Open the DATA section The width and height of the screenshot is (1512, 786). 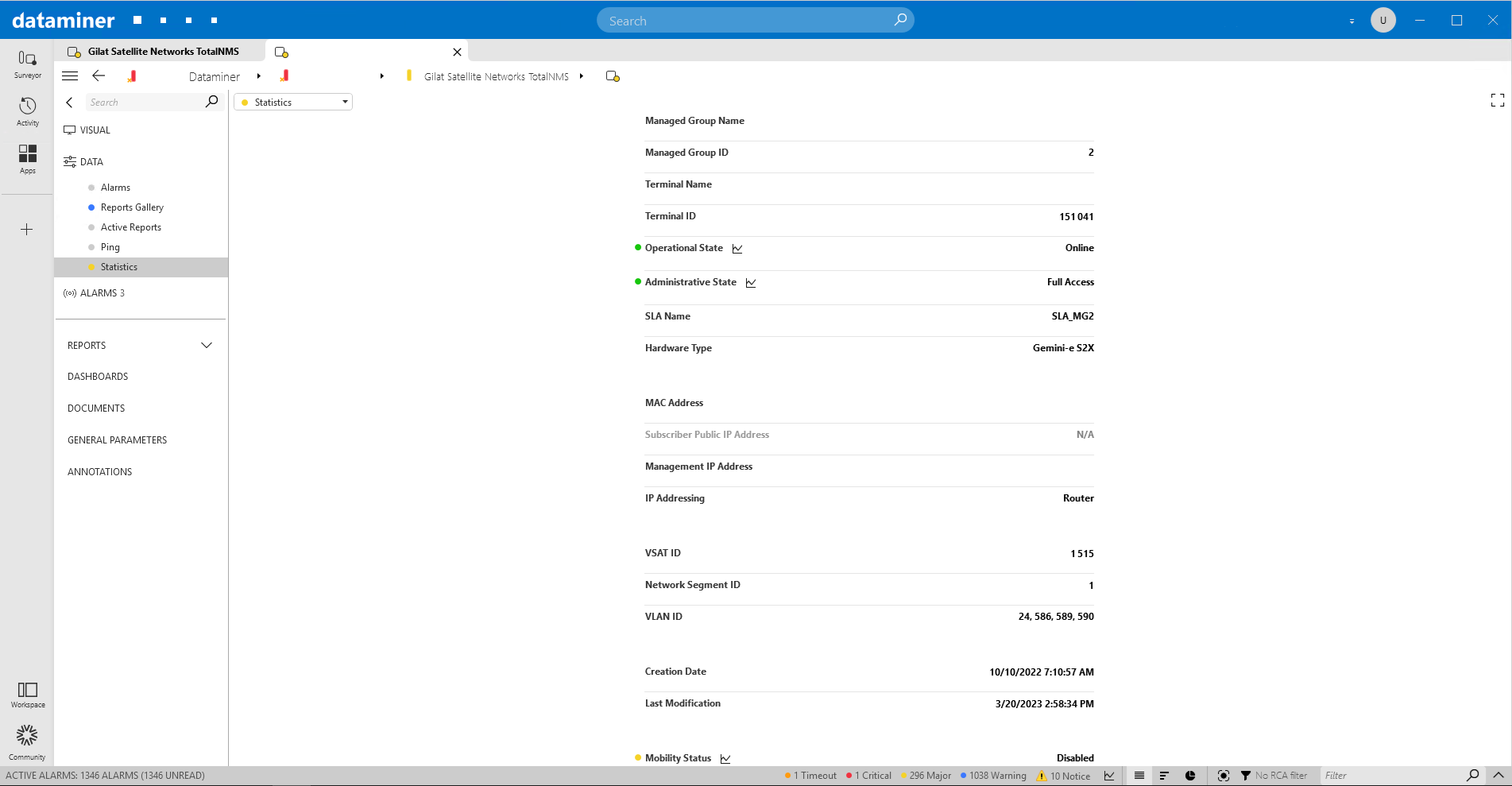(91, 162)
